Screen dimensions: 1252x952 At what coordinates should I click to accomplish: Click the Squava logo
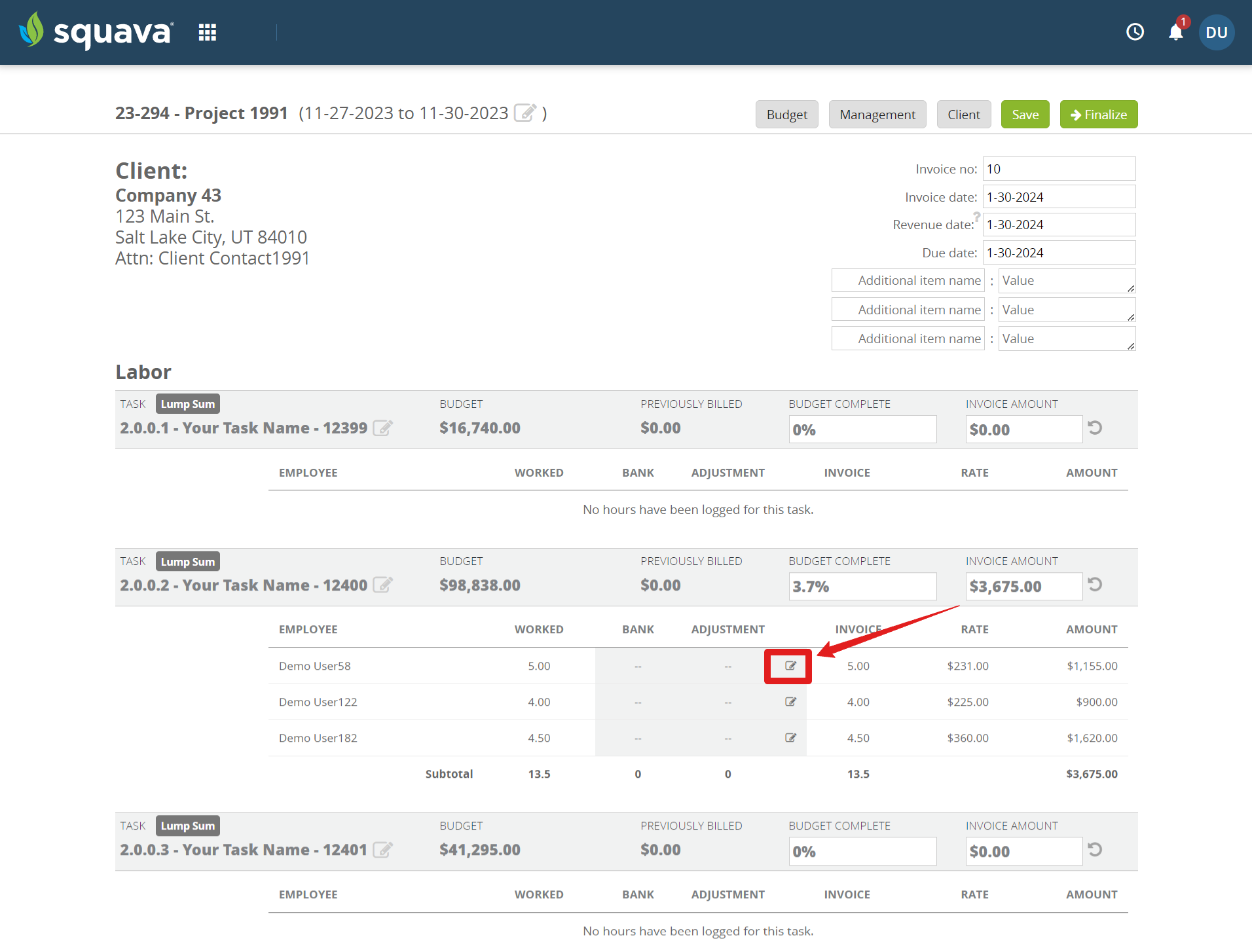point(96,31)
